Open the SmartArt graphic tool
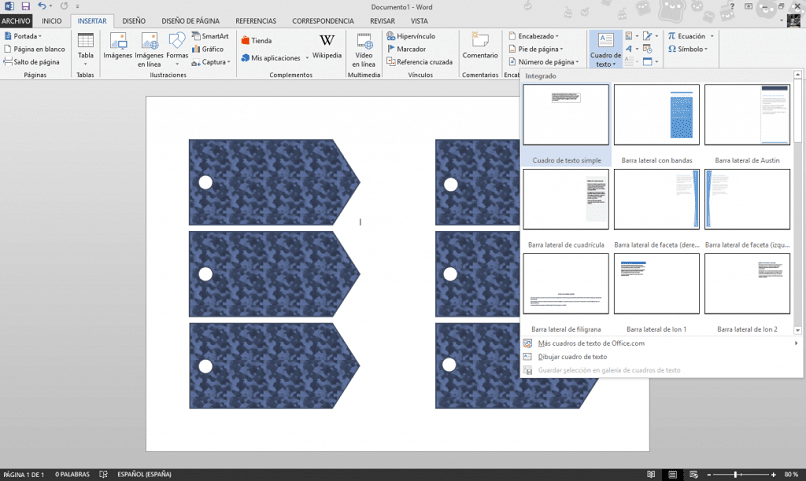The width and height of the screenshot is (806, 481). point(210,36)
